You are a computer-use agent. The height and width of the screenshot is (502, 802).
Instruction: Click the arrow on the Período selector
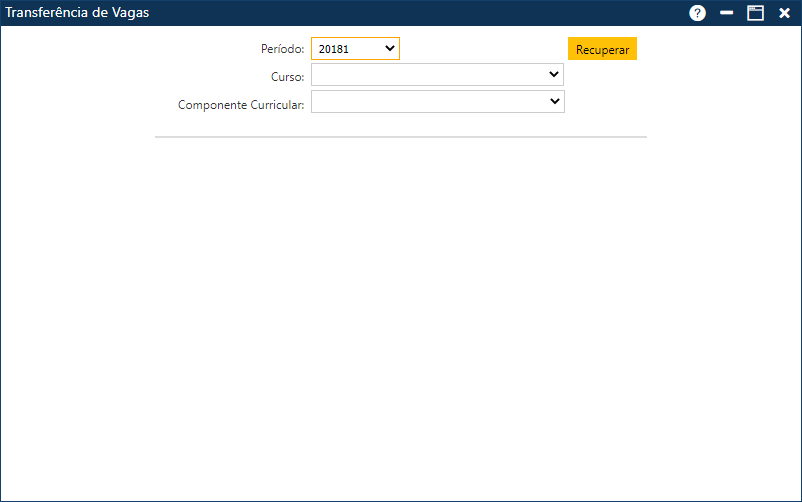[x=389, y=48]
